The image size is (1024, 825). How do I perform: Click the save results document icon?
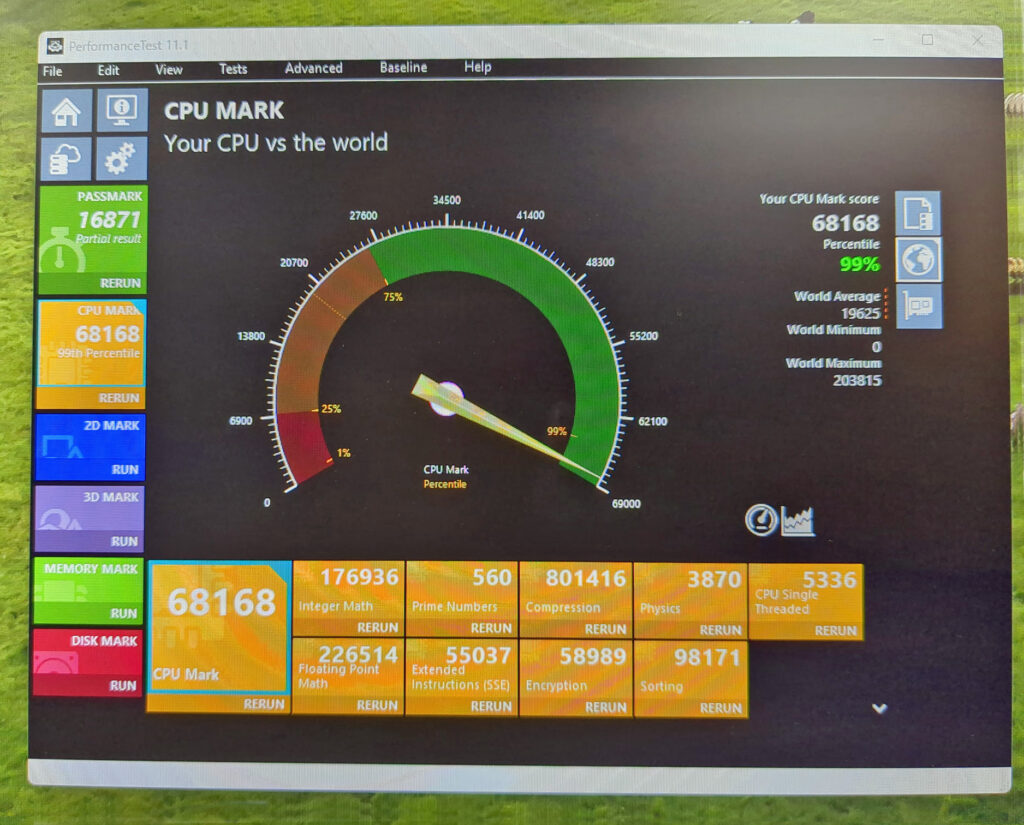point(918,213)
